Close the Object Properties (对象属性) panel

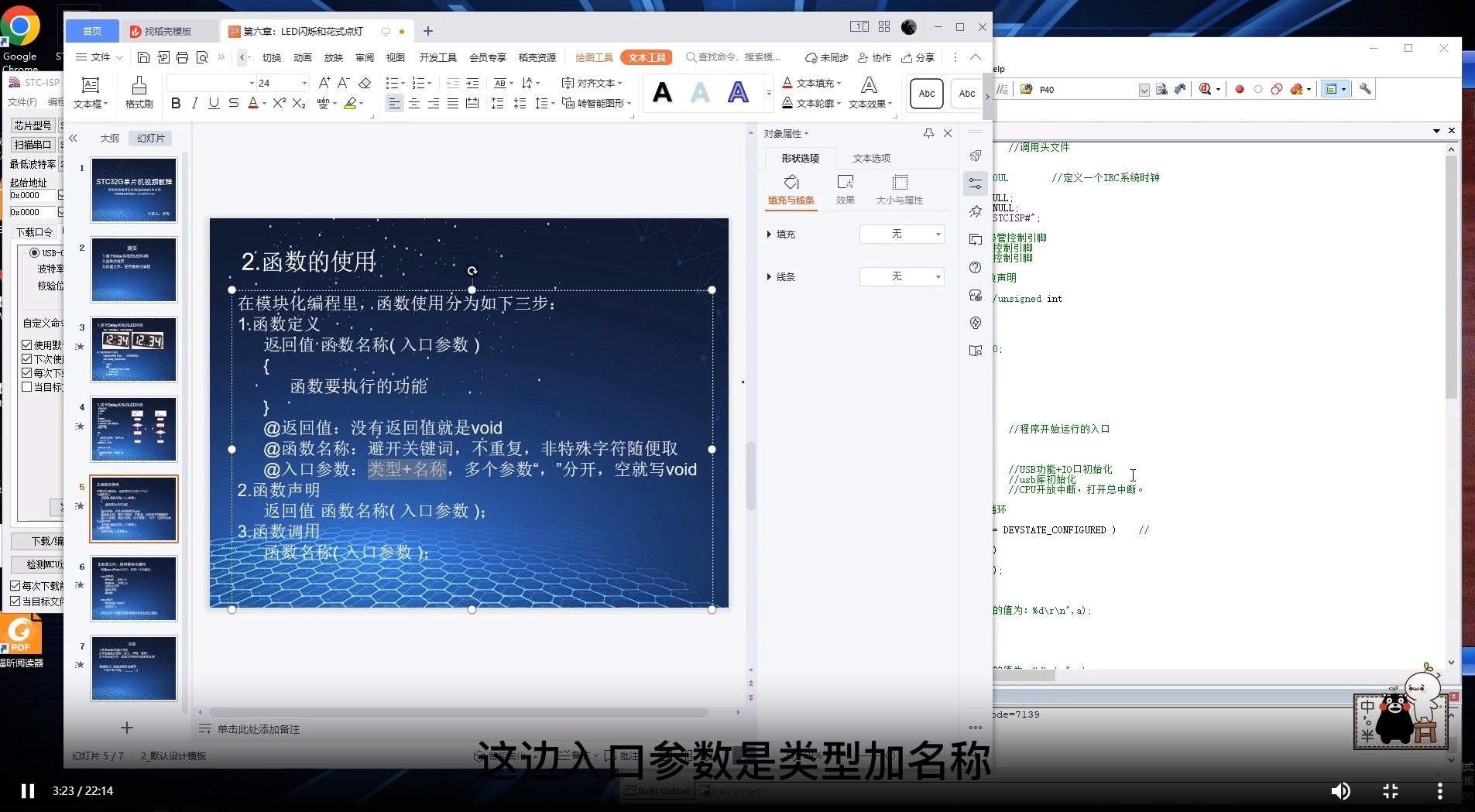948,133
